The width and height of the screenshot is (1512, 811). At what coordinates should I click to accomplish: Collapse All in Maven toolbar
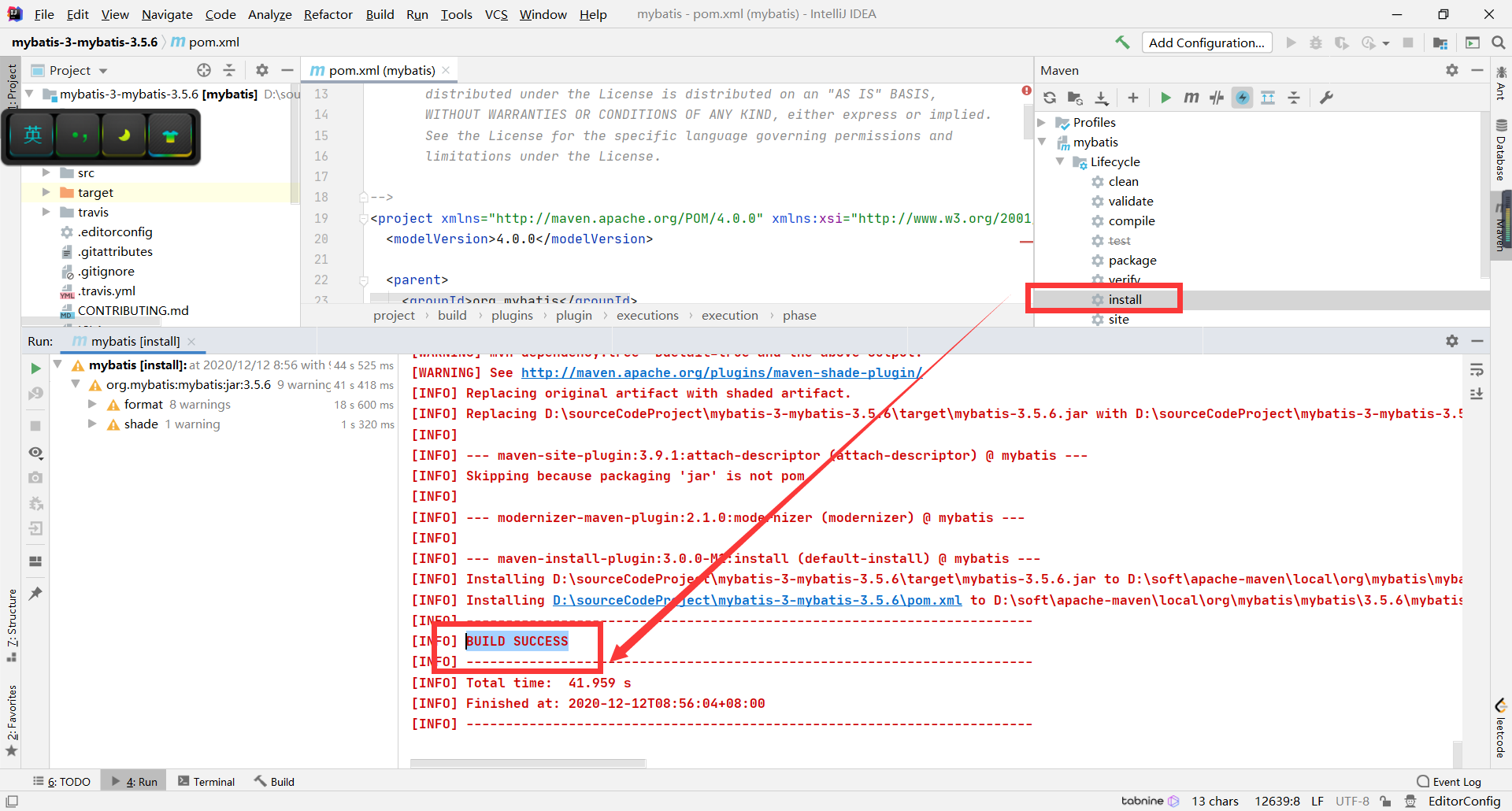click(1294, 98)
